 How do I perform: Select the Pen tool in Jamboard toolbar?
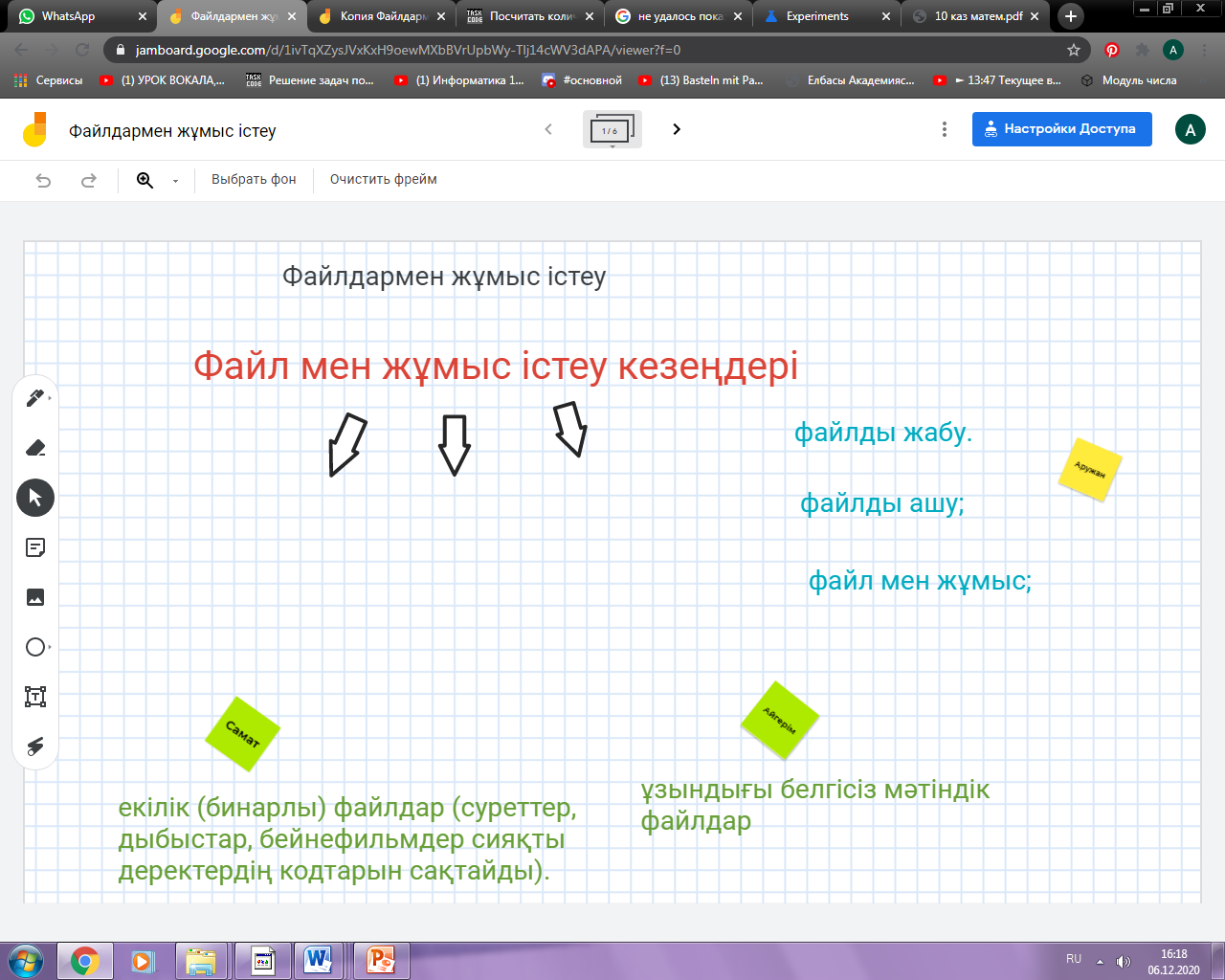34,398
